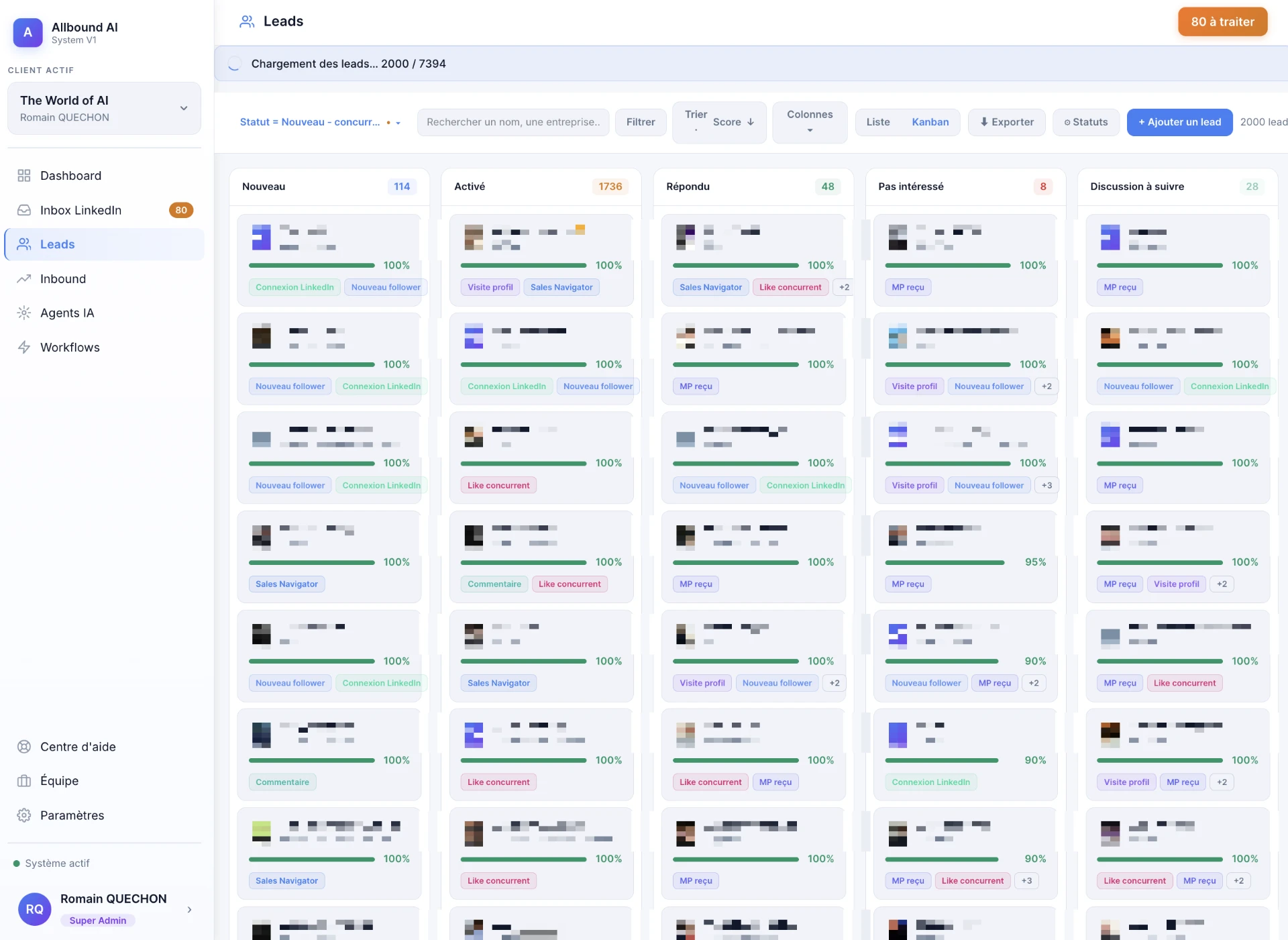Expand Romain QUECHON profile chevron
The width and height of the screenshot is (1288, 940).
[x=190, y=910]
